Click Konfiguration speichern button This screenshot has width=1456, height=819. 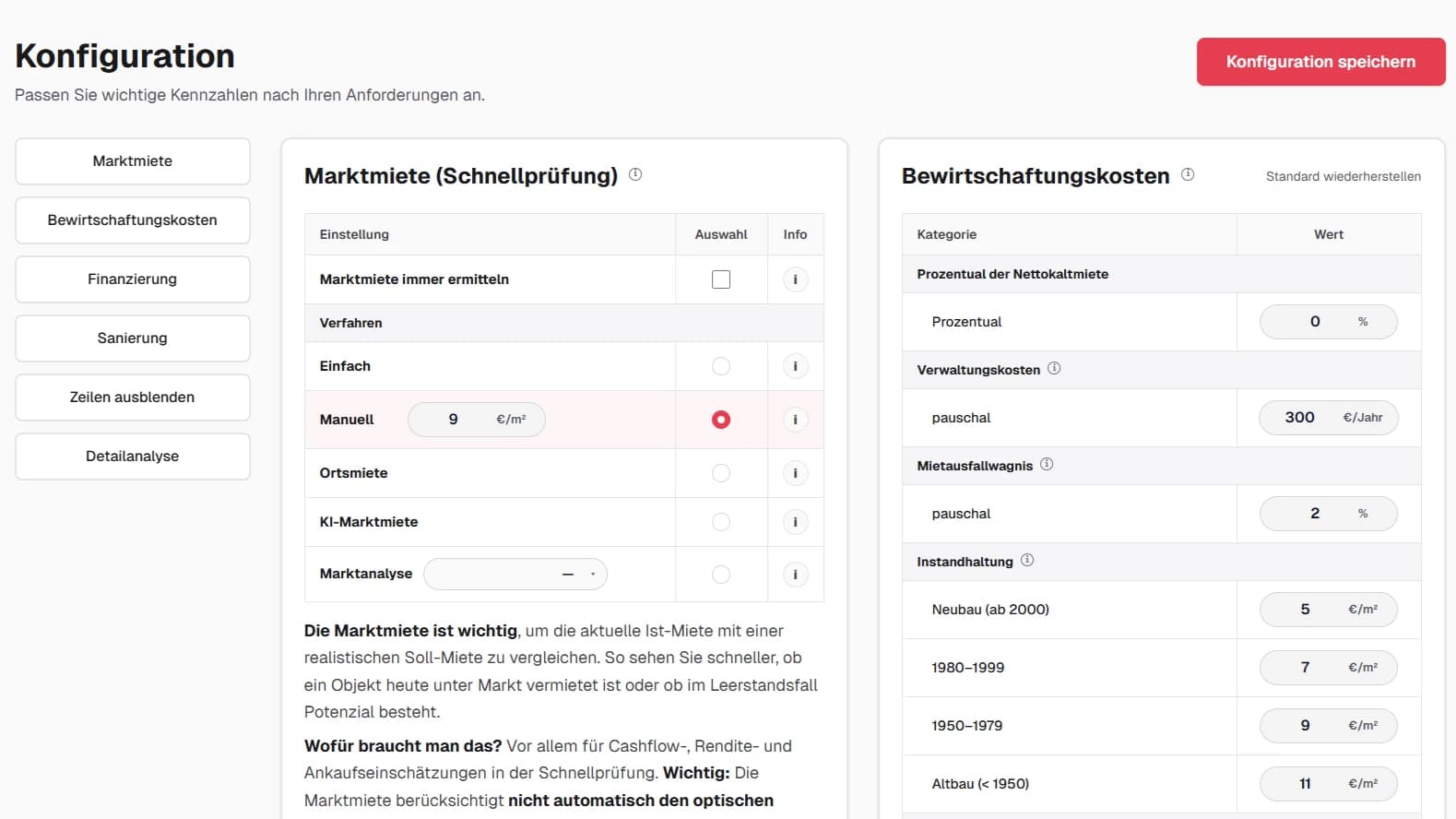1320,62
